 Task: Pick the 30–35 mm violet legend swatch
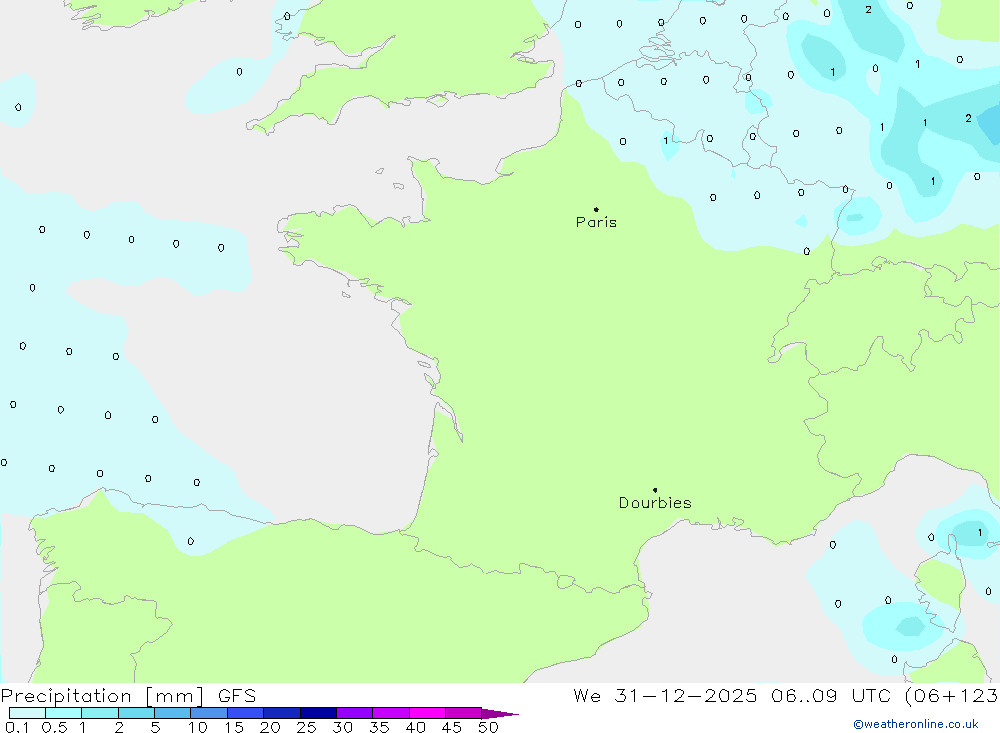point(354,713)
